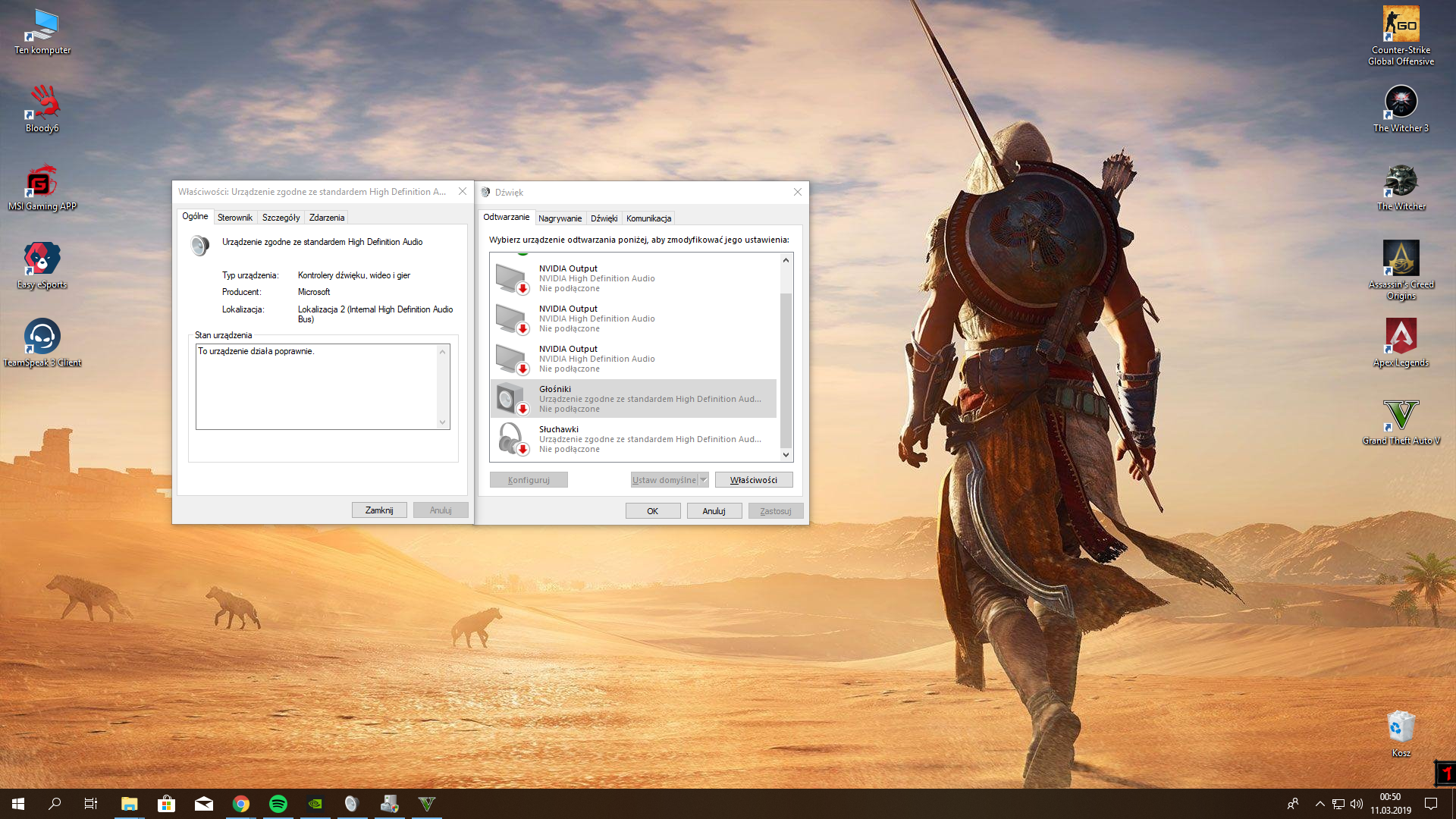1456x819 pixels.
Task: Open File Explorer from the taskbar
Action: [x=129, y=804]
